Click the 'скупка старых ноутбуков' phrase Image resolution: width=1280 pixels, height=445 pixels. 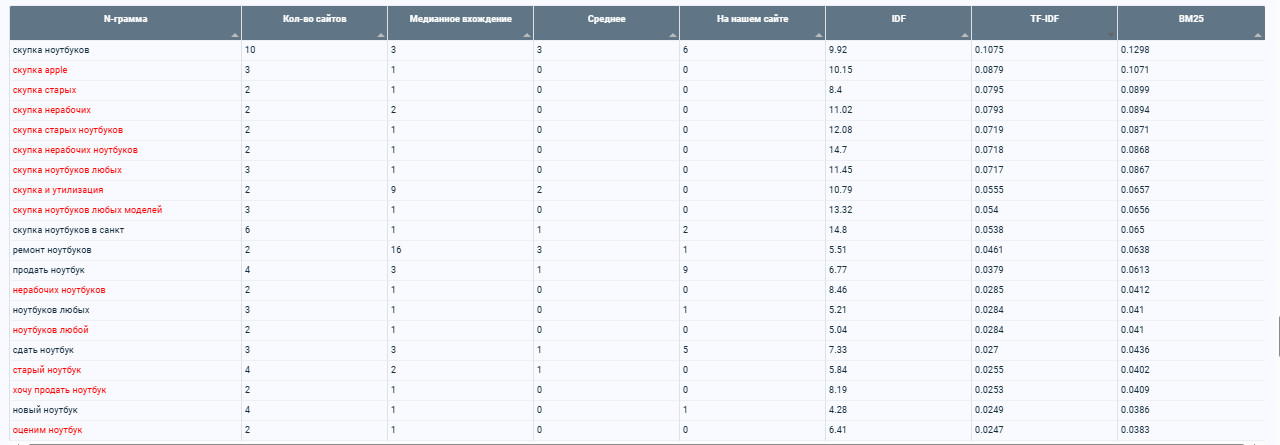point(68,130)
